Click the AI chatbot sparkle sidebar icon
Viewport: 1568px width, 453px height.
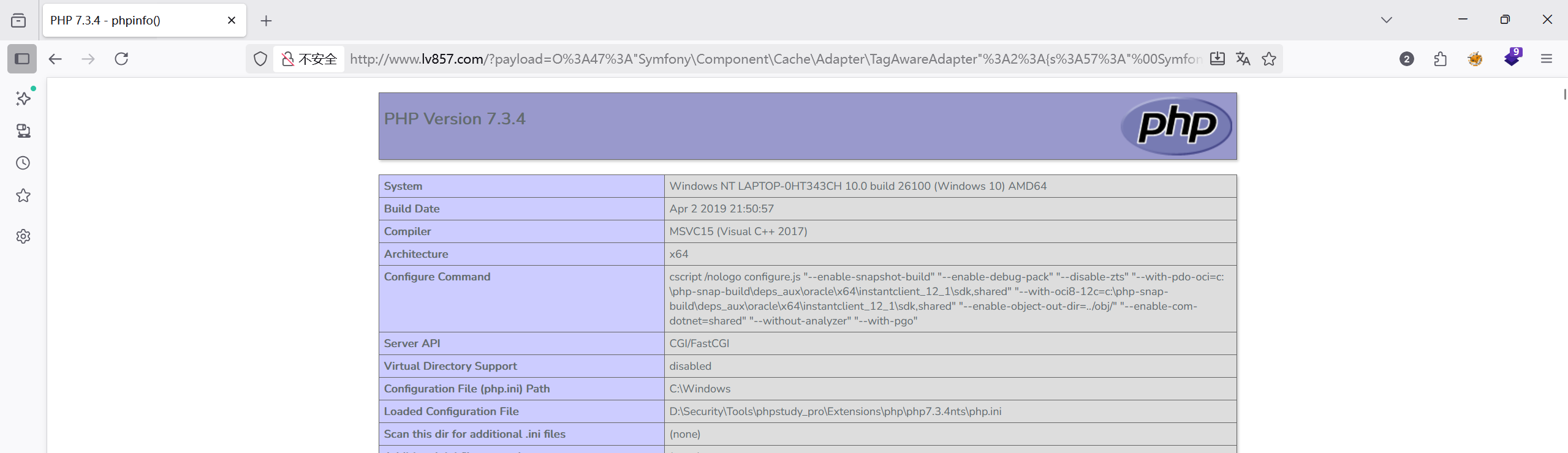click(x=23, y=99)
